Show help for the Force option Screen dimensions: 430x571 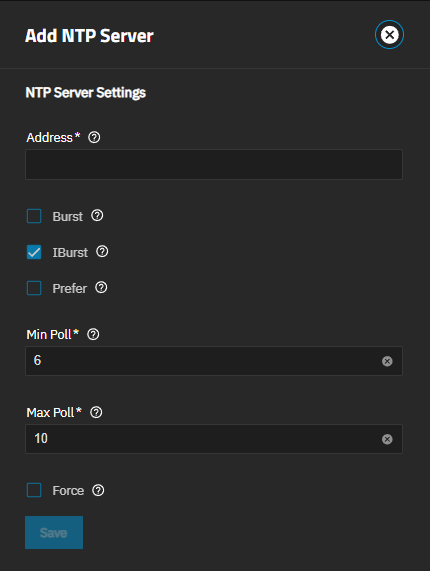click(98, 490)
